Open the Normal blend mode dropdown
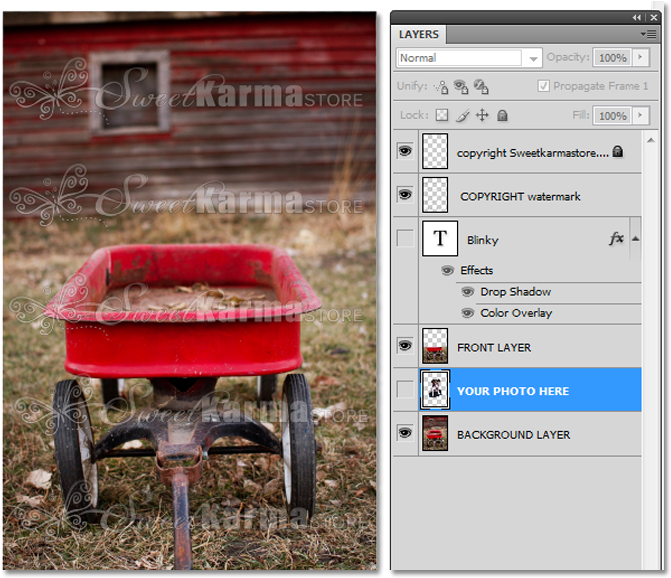The width and height of the screenshot is (671, 578). 469,58
